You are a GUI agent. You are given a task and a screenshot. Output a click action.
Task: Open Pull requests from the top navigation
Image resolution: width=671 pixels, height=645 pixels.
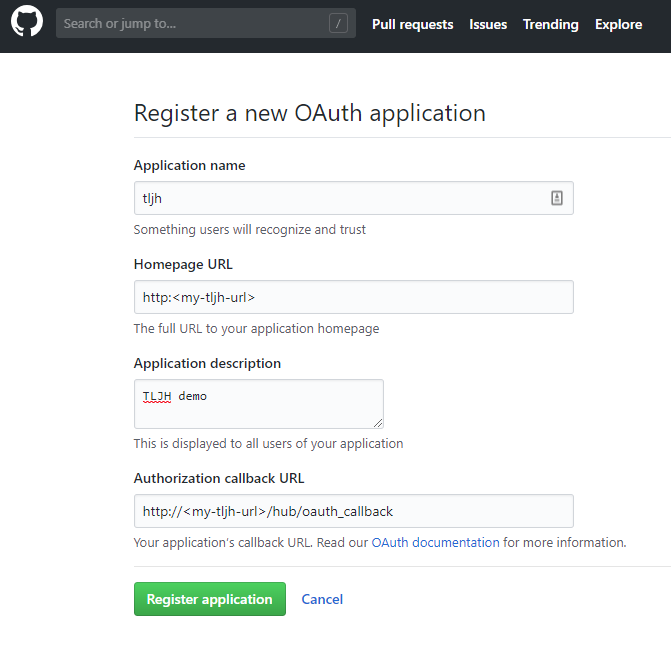(412, 24)
